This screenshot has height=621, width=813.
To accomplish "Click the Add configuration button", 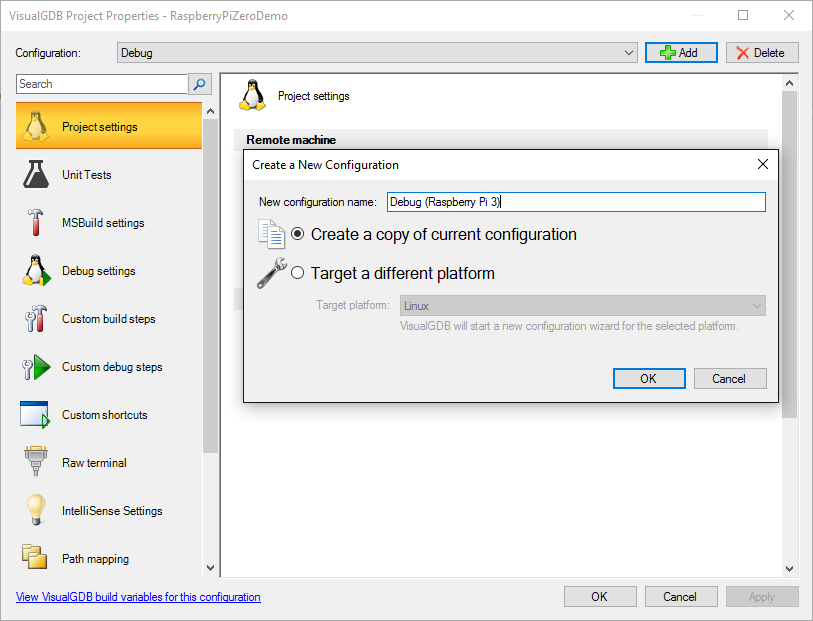I will 681,53.
